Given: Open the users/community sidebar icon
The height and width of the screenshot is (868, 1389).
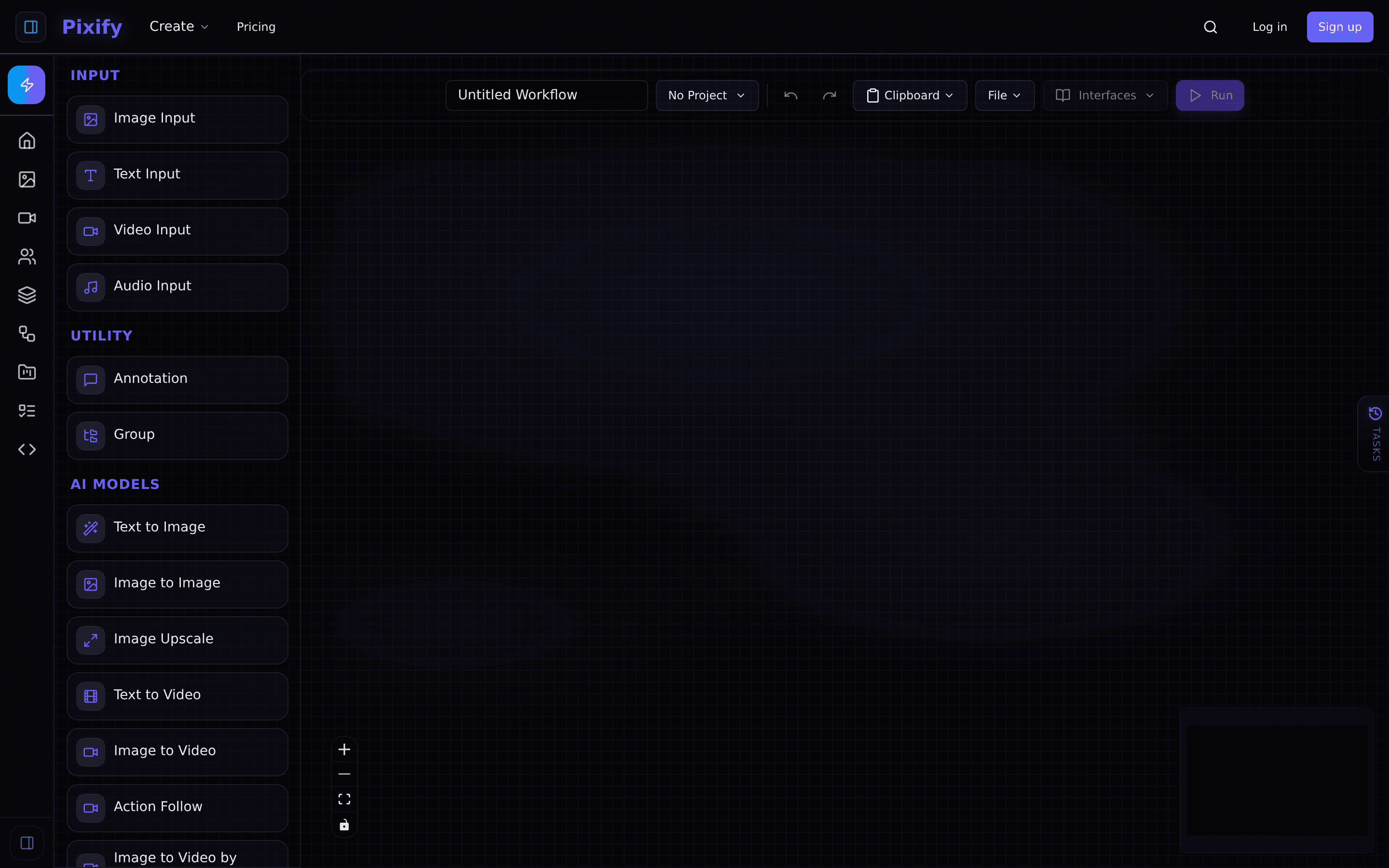Looking at the screenshot, I should 27,257.
